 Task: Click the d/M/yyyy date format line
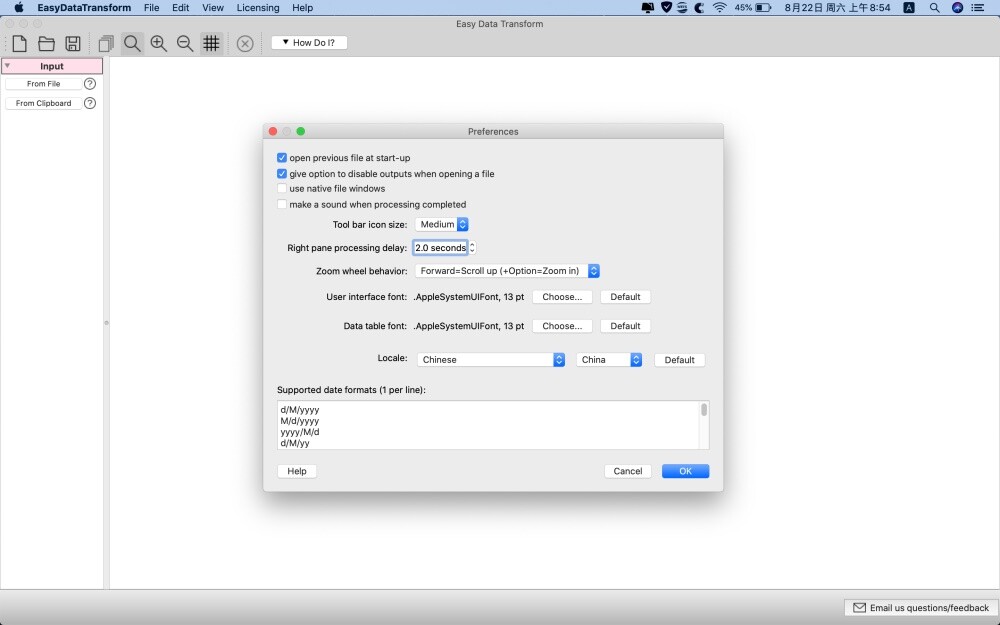coord(300,410)
